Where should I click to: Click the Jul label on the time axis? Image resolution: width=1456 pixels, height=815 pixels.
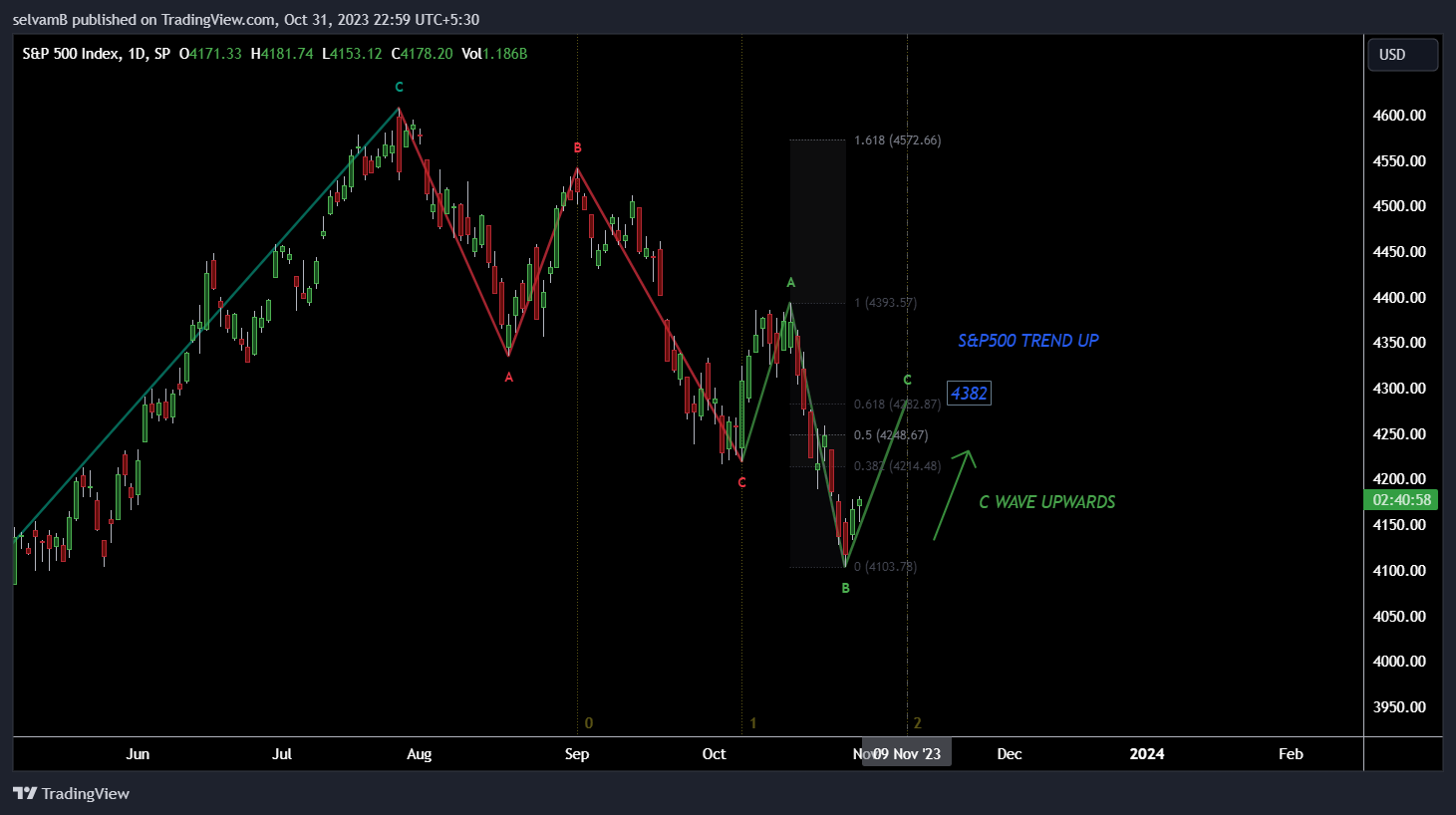pos(282,754)
